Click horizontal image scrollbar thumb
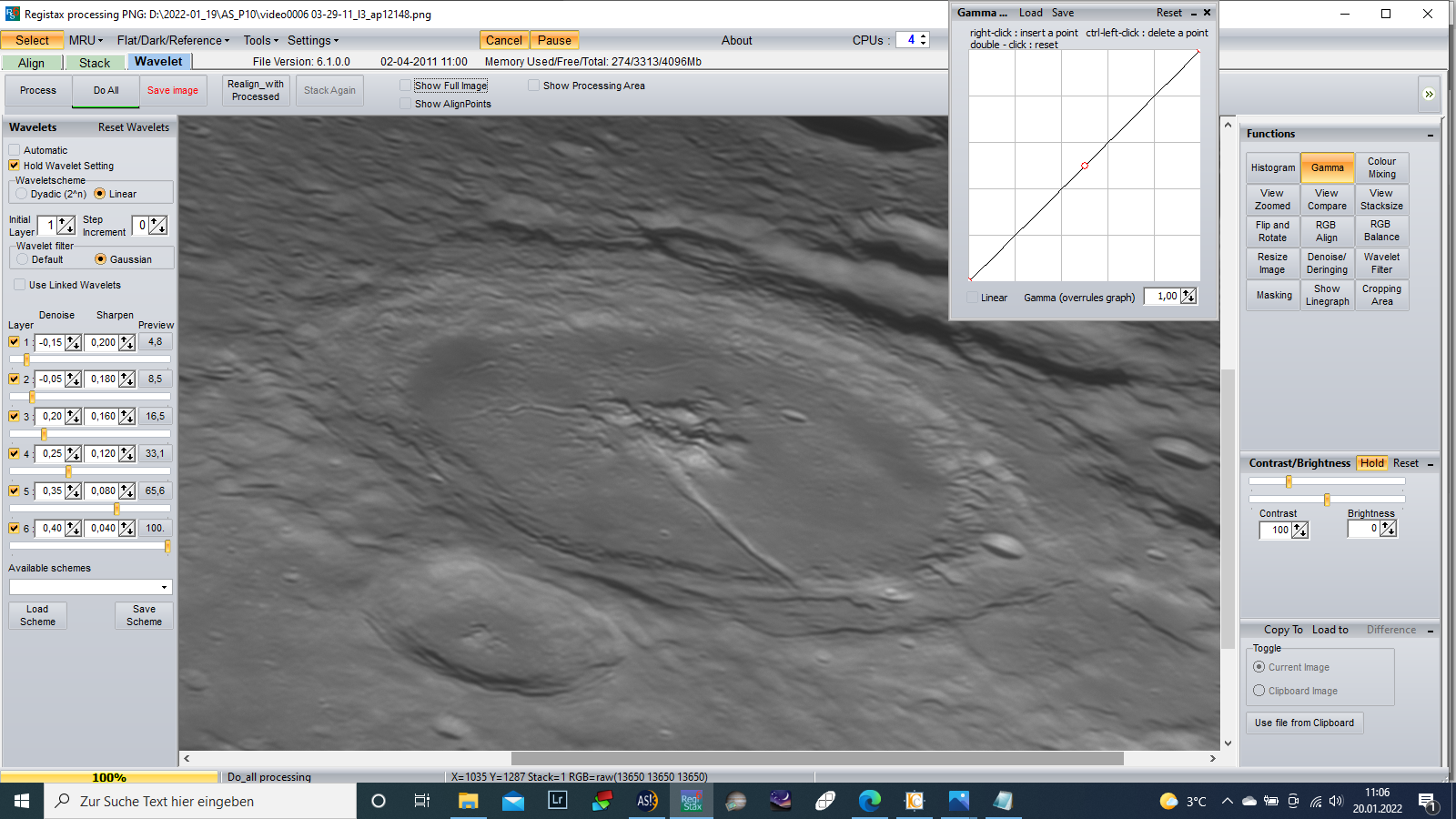The height and width of the screenshot is (819, 1456). click(817, 758)
